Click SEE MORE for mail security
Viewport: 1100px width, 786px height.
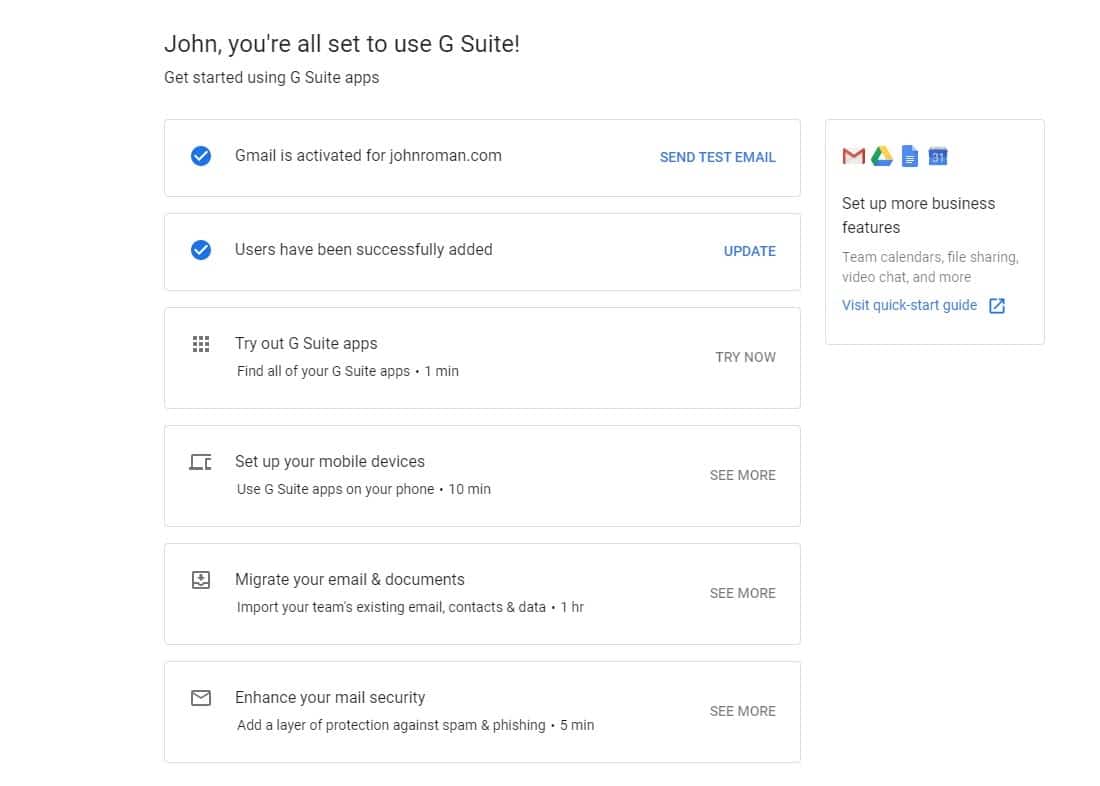click(x=742, y=711)
